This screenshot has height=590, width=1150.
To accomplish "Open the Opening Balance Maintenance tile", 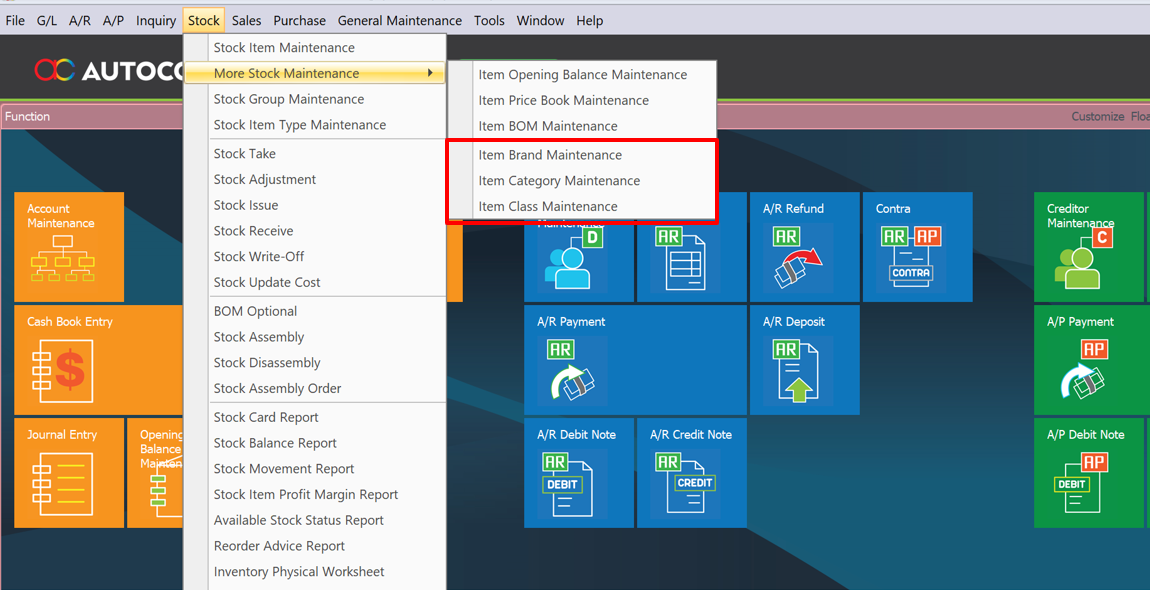I will click(x=155, y=473).
